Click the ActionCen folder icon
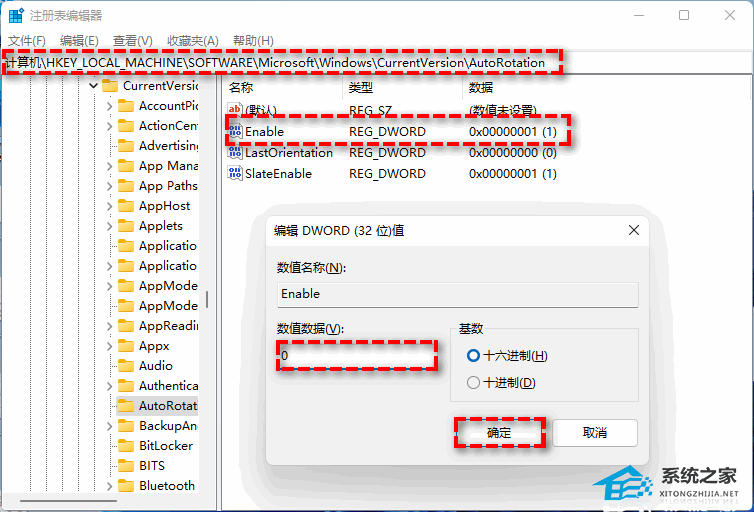The image size is (754, 512). (126, 125)
